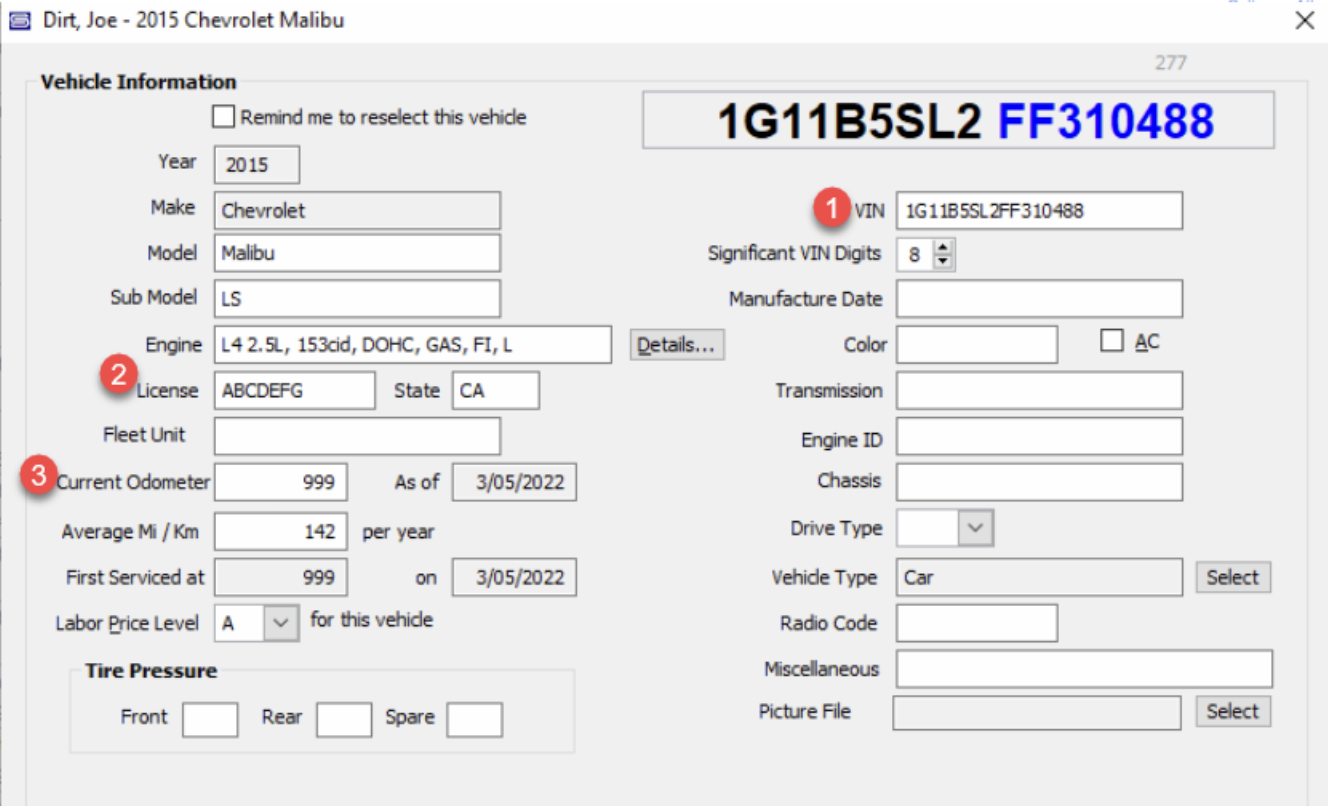Click the Rear tire pressure field

pos(344,719)
